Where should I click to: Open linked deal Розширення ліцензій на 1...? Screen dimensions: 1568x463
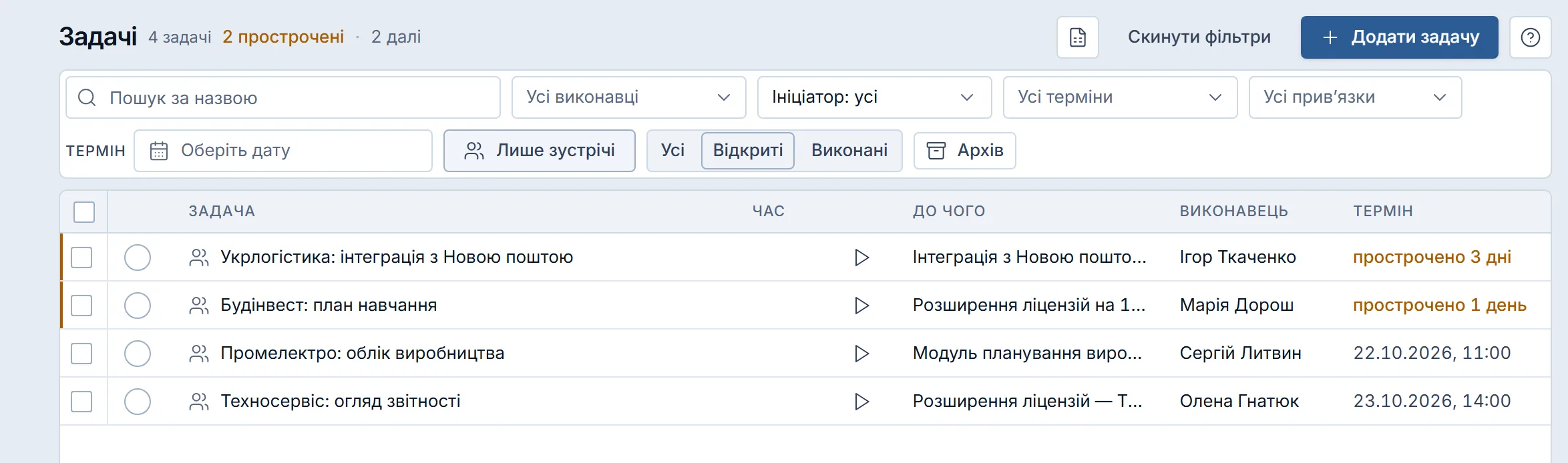pos(1029,306)
